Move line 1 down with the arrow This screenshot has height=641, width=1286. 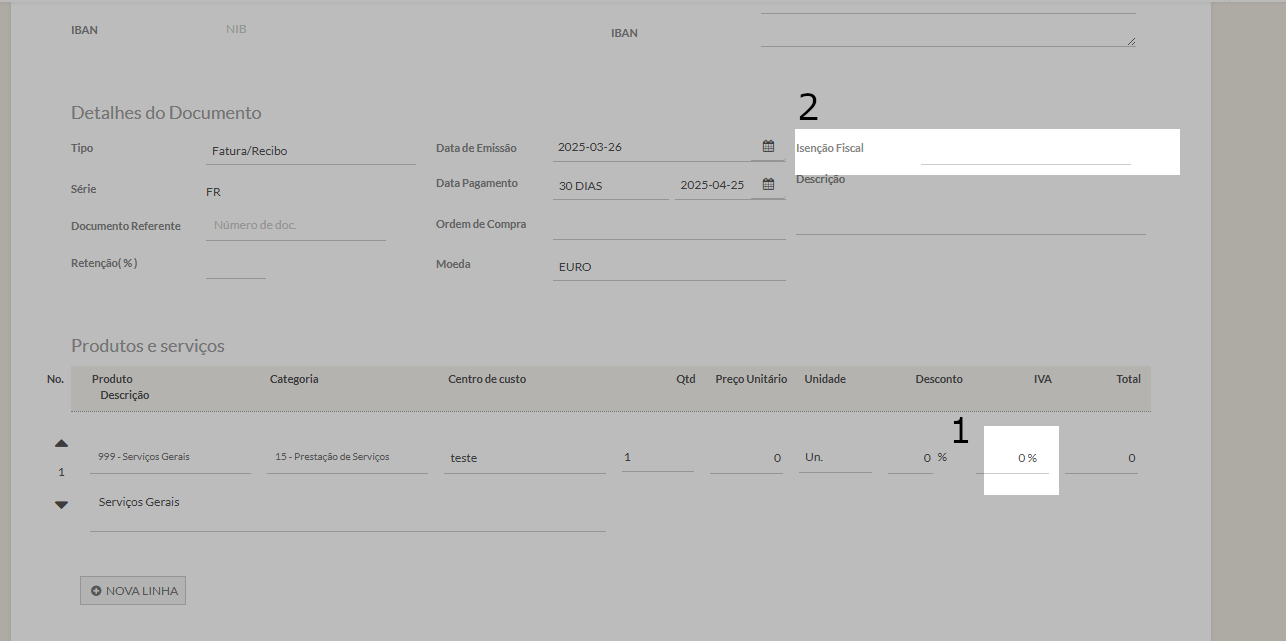click(61, 505)
